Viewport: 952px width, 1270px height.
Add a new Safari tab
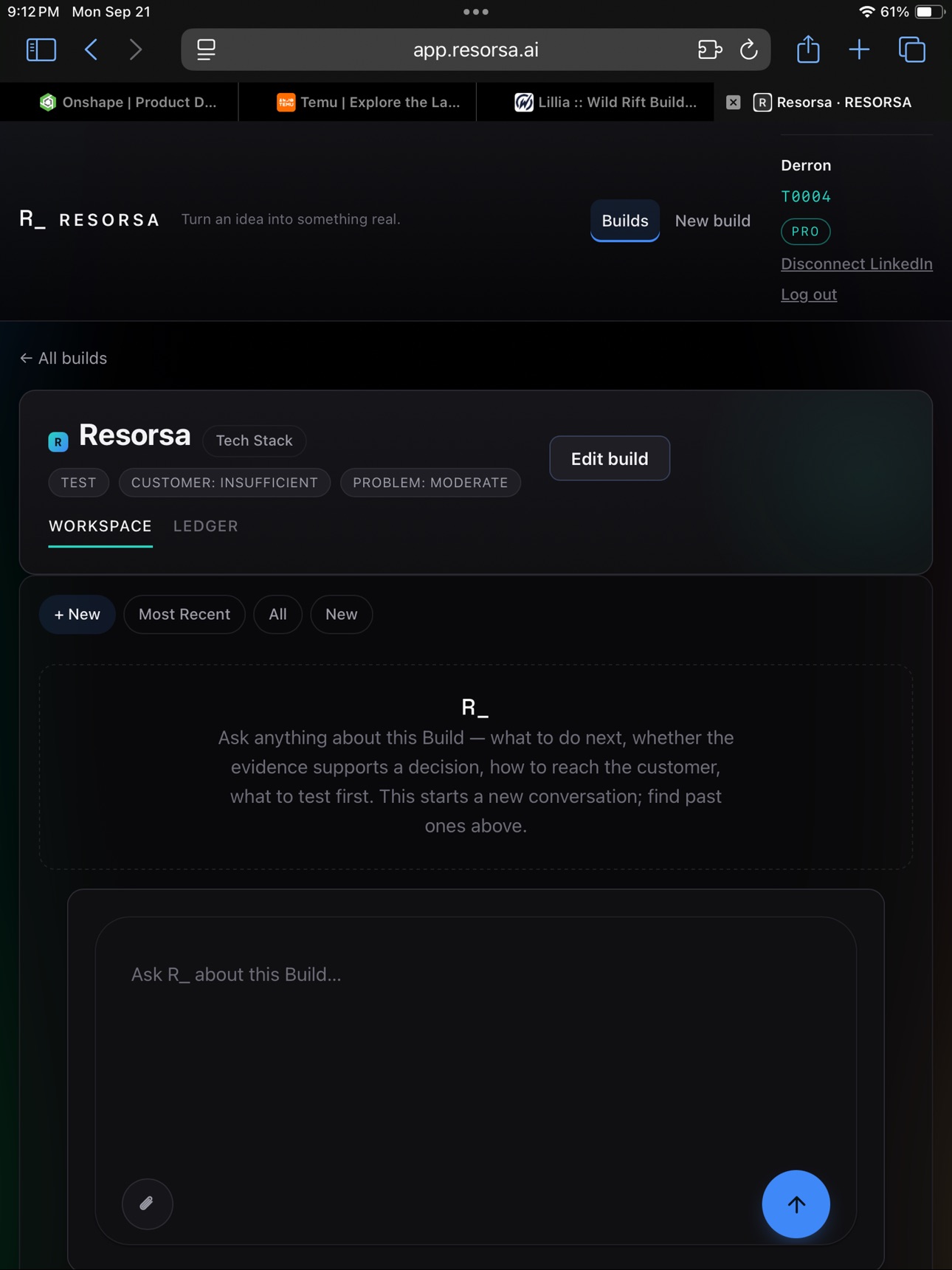coord(859,49)
